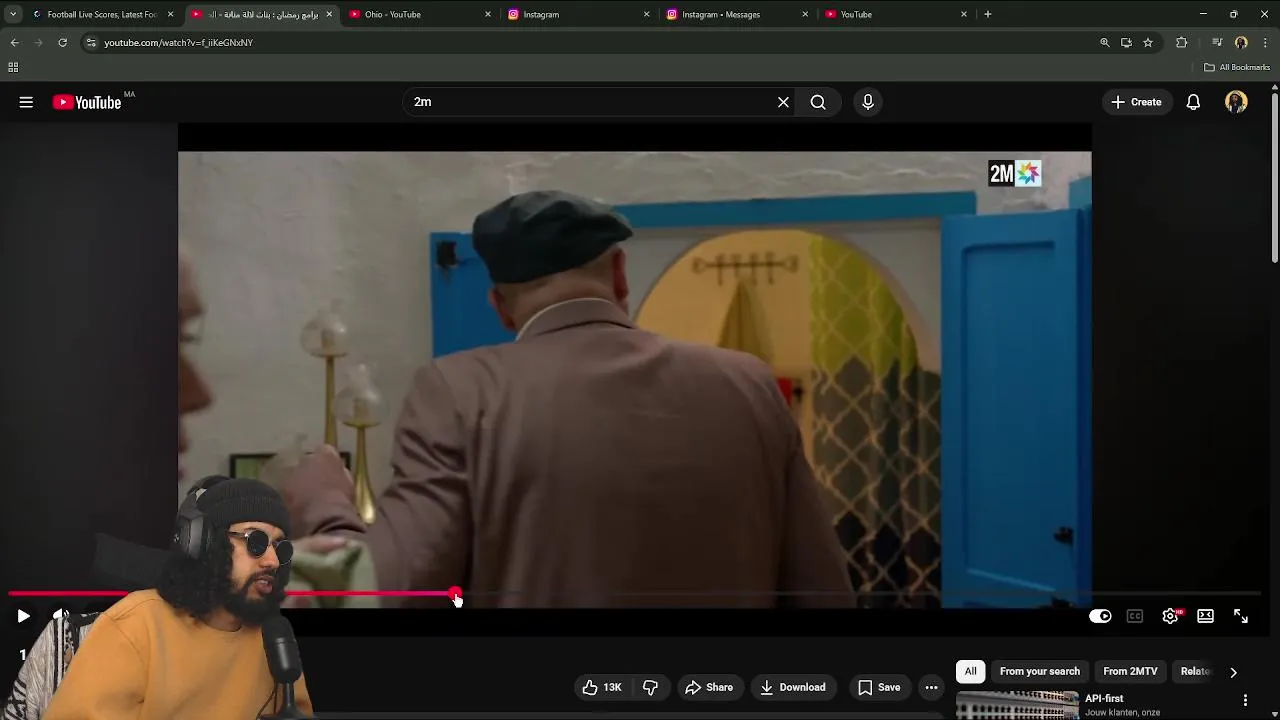Toggle the autoplay switch
Screen dimensions: 1280x720
click(1100, 616)
